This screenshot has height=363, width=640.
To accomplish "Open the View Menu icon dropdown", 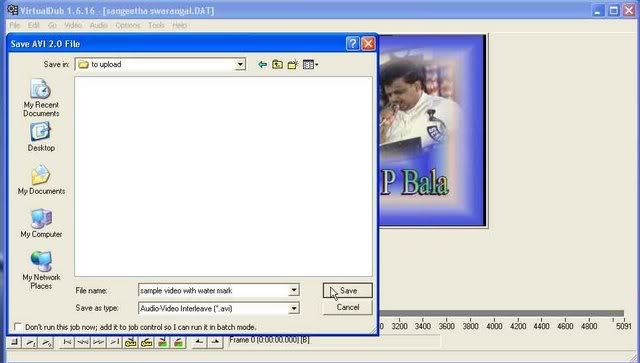I will click(x=311, y=65).
